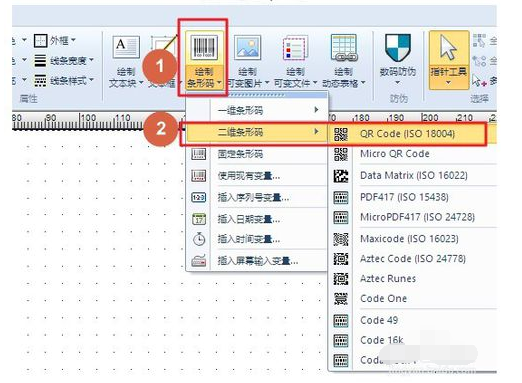Screen dimensions: 522x383
Task: Open the 数码防伪 dropdown arrow
Action: (397, 82)
